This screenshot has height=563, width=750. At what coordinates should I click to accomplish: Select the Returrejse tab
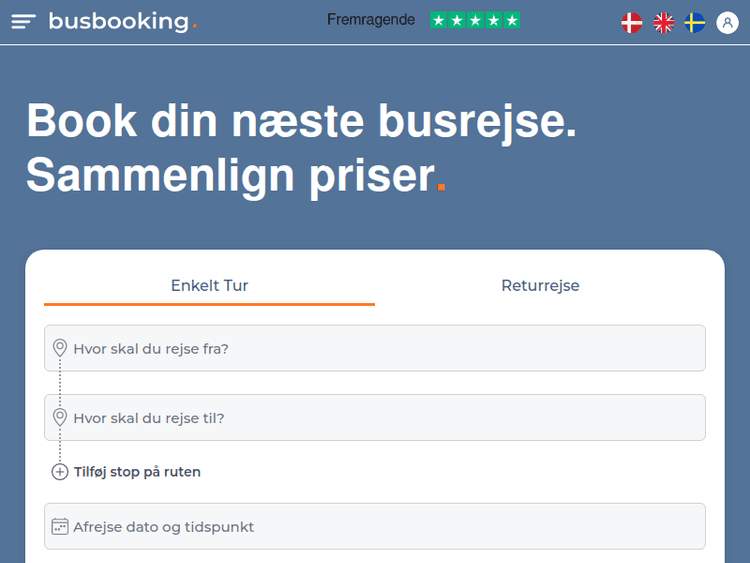pyautogui.click(x=540, y=286)
